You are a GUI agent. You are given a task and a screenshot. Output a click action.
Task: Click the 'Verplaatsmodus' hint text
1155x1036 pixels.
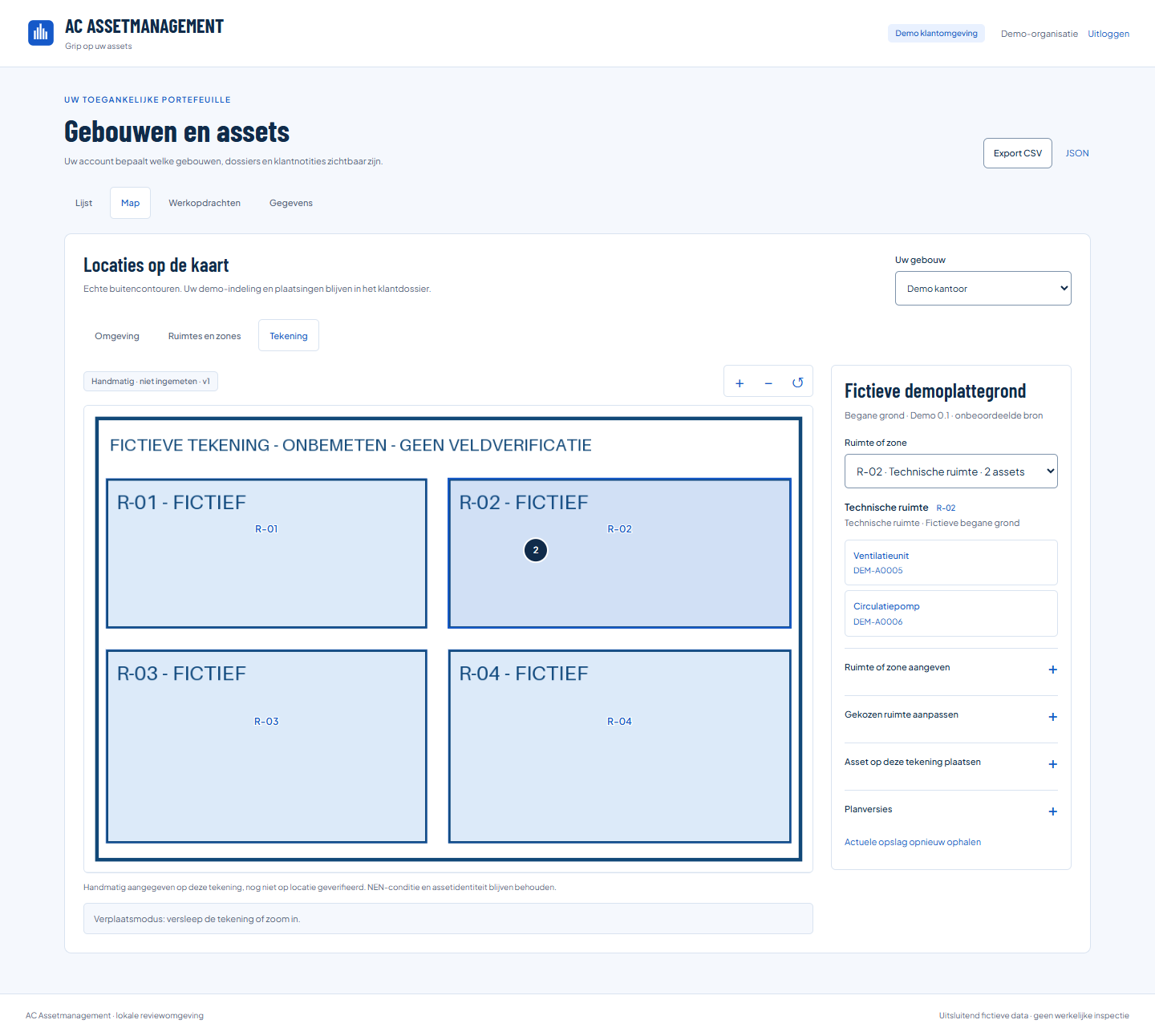(197, 919)
